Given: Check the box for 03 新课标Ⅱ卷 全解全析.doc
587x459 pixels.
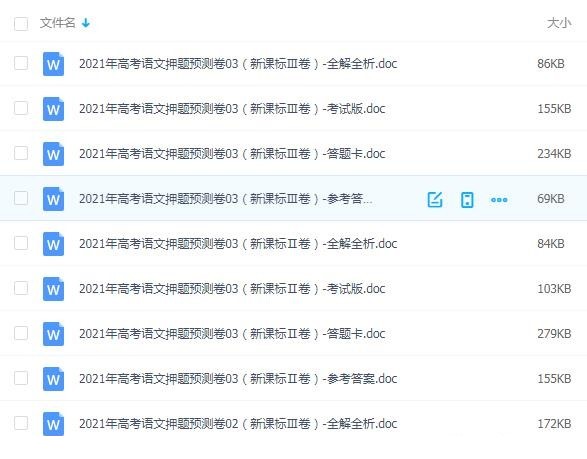Looking at the screenshot, I should coord(21,243).
